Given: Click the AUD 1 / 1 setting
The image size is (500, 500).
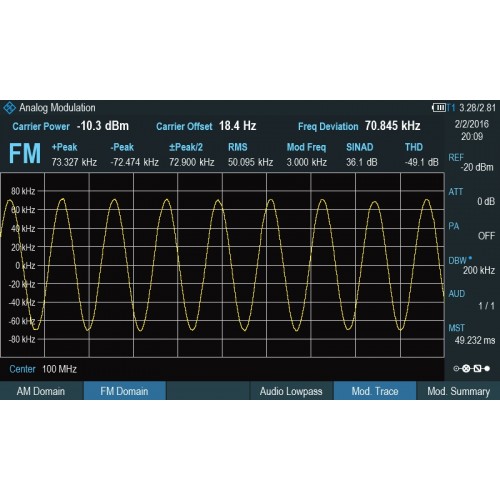Looking at the screenshot, I should [471, 300].
